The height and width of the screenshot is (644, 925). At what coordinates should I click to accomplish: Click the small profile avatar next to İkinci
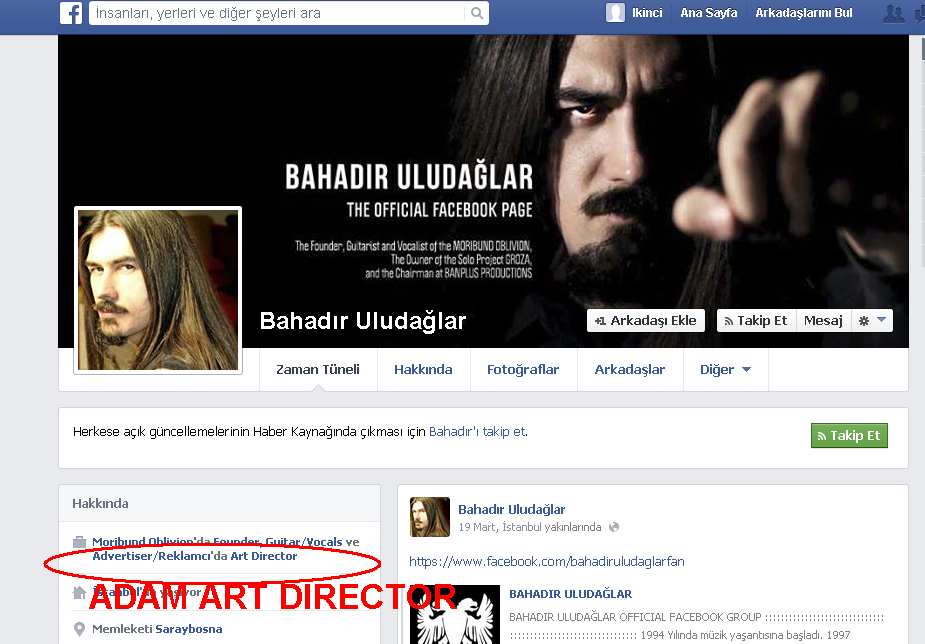point(615,12)
